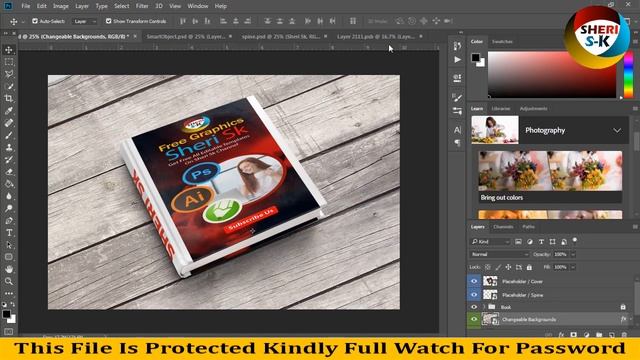
Task: Open the Image menu
Action: coord(61,6)
